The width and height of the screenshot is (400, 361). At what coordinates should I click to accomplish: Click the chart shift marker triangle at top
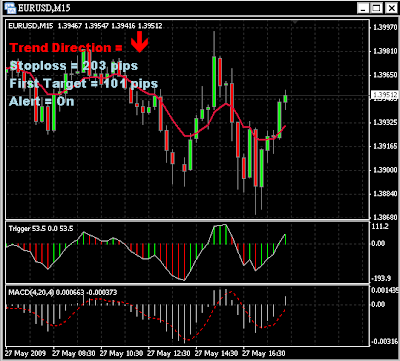click(x=294, y=22)
